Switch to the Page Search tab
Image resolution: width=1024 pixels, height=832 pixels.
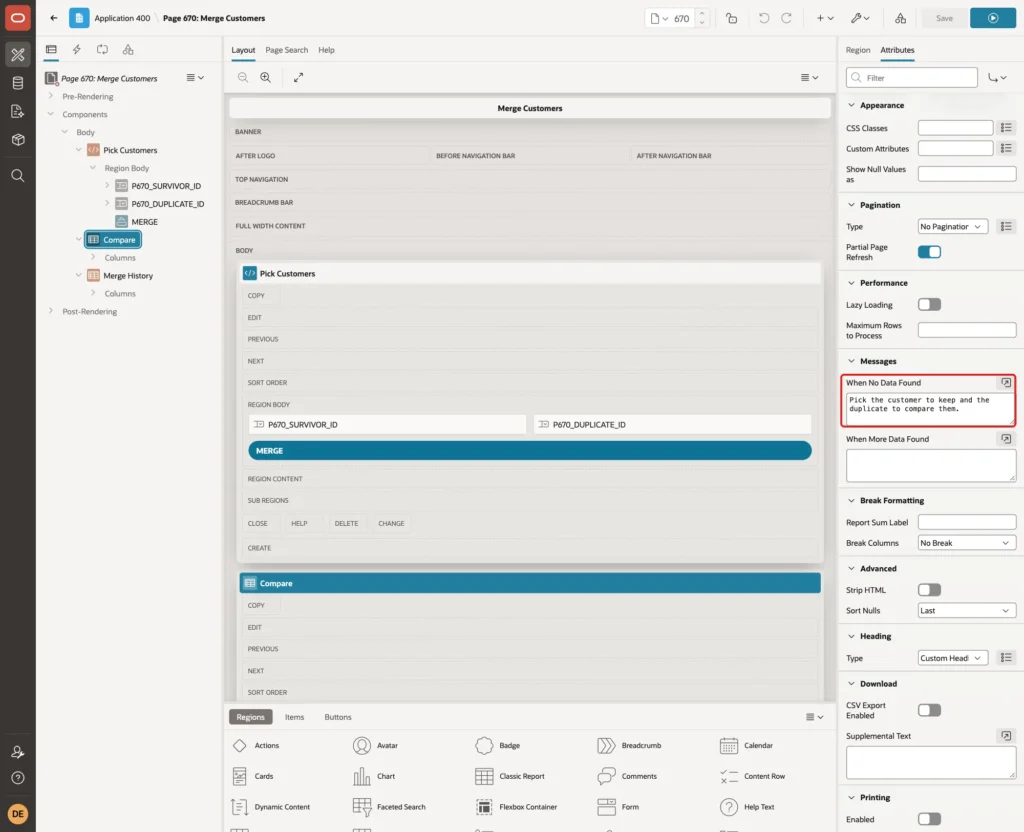coord(286,50)
